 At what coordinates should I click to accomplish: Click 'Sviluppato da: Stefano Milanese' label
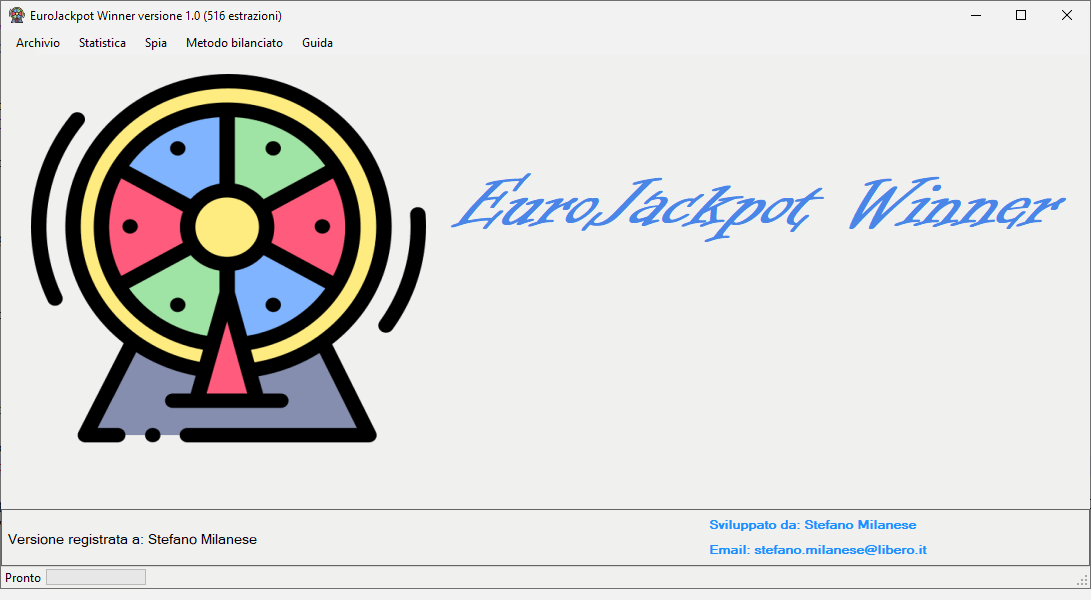coord(813,525)
